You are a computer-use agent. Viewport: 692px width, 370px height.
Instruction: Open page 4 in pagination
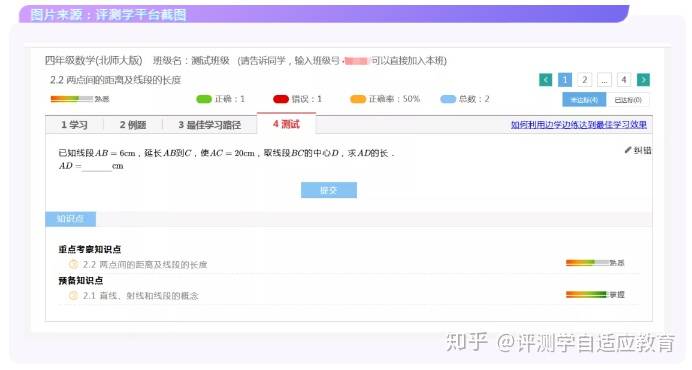(624, 80)
